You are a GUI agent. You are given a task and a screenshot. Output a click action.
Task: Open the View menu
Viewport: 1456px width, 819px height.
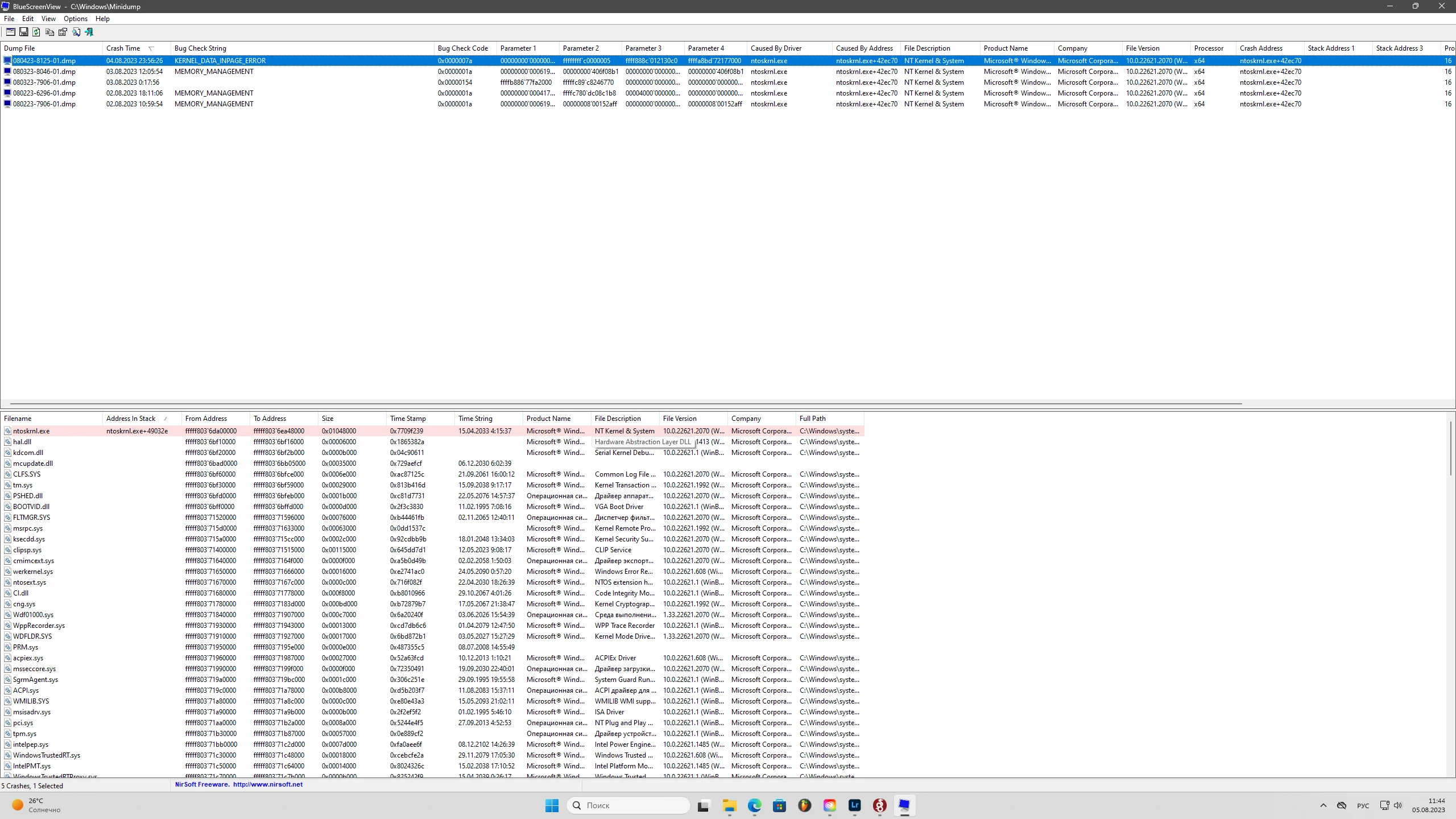point(48,19)
